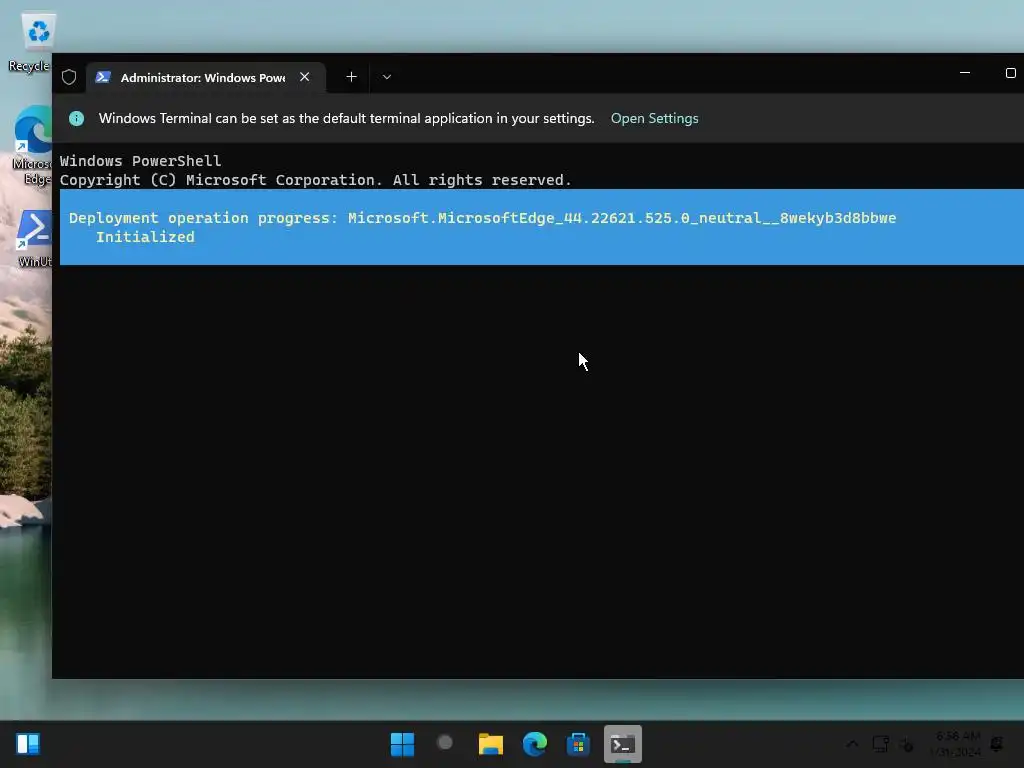Click the admin shield icon in Terminal
The image size is (1024, 768).
pos(69,77)
